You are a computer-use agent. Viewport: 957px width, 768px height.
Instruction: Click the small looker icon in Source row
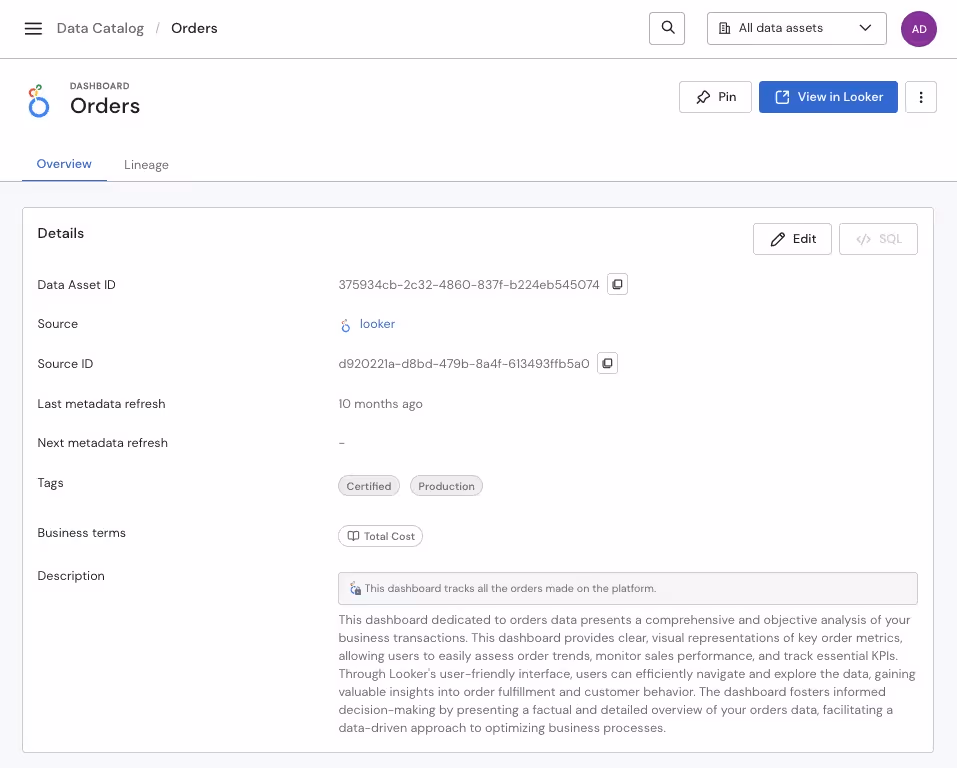pos(345,325)
